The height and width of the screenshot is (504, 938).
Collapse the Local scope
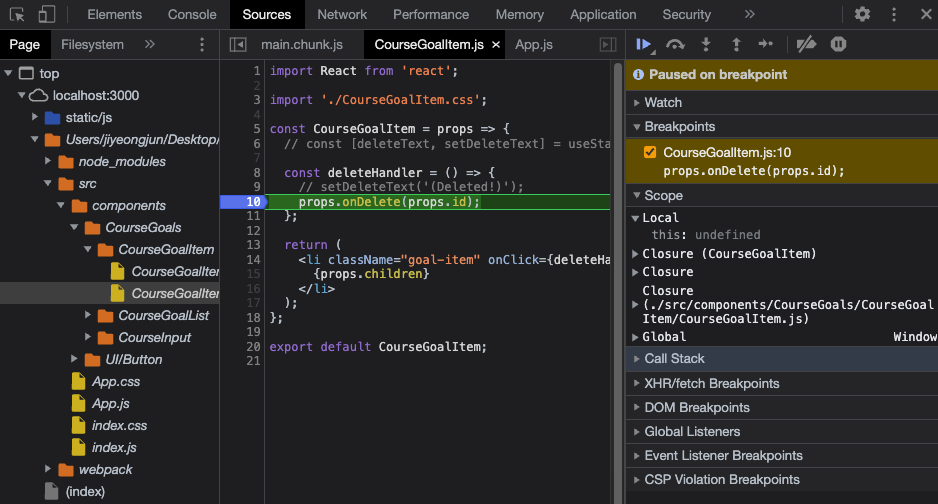pyautogui.click(x=636, y=218)
